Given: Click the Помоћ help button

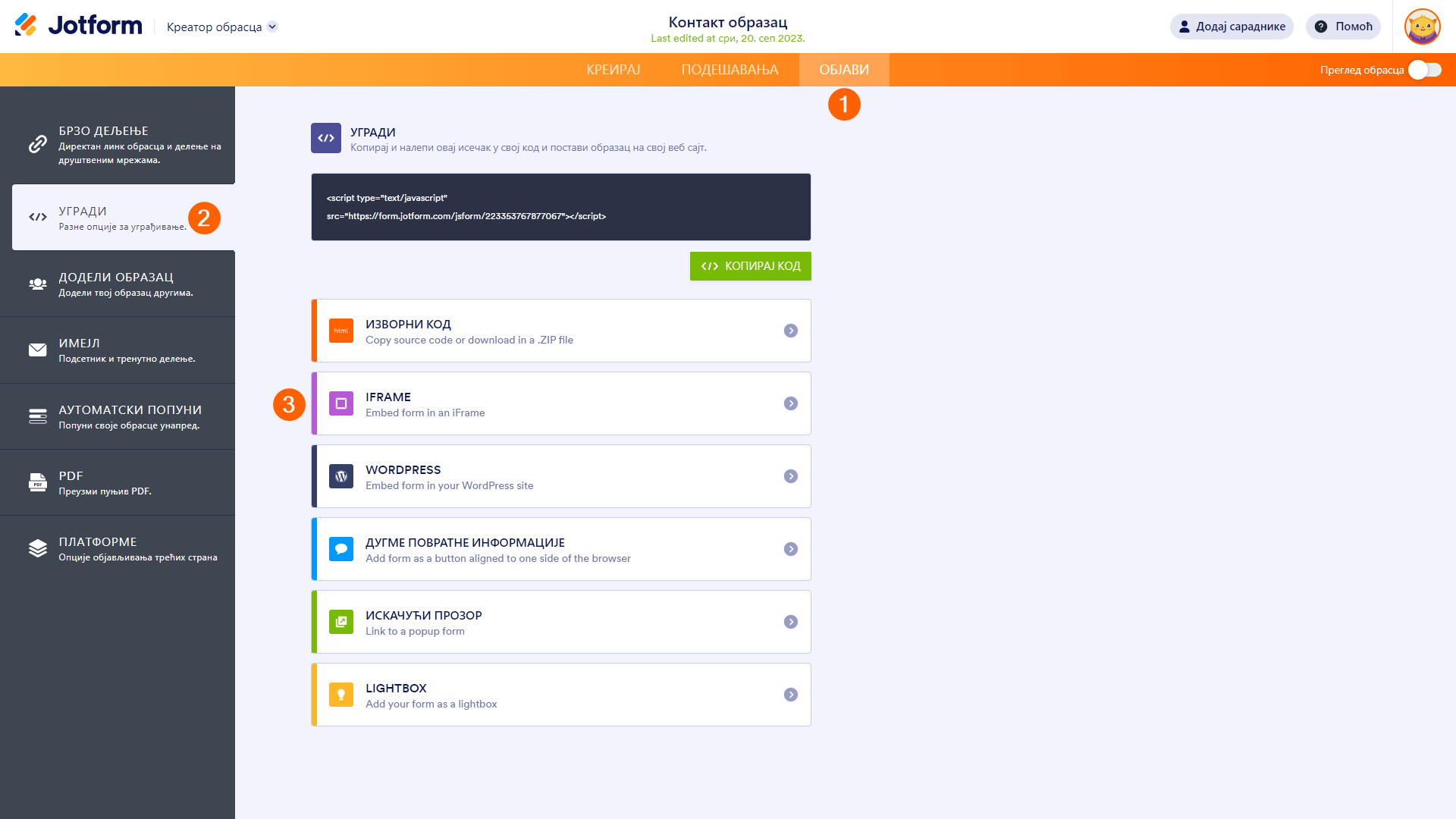Looking at the screenshot, I should point(1343,27).
